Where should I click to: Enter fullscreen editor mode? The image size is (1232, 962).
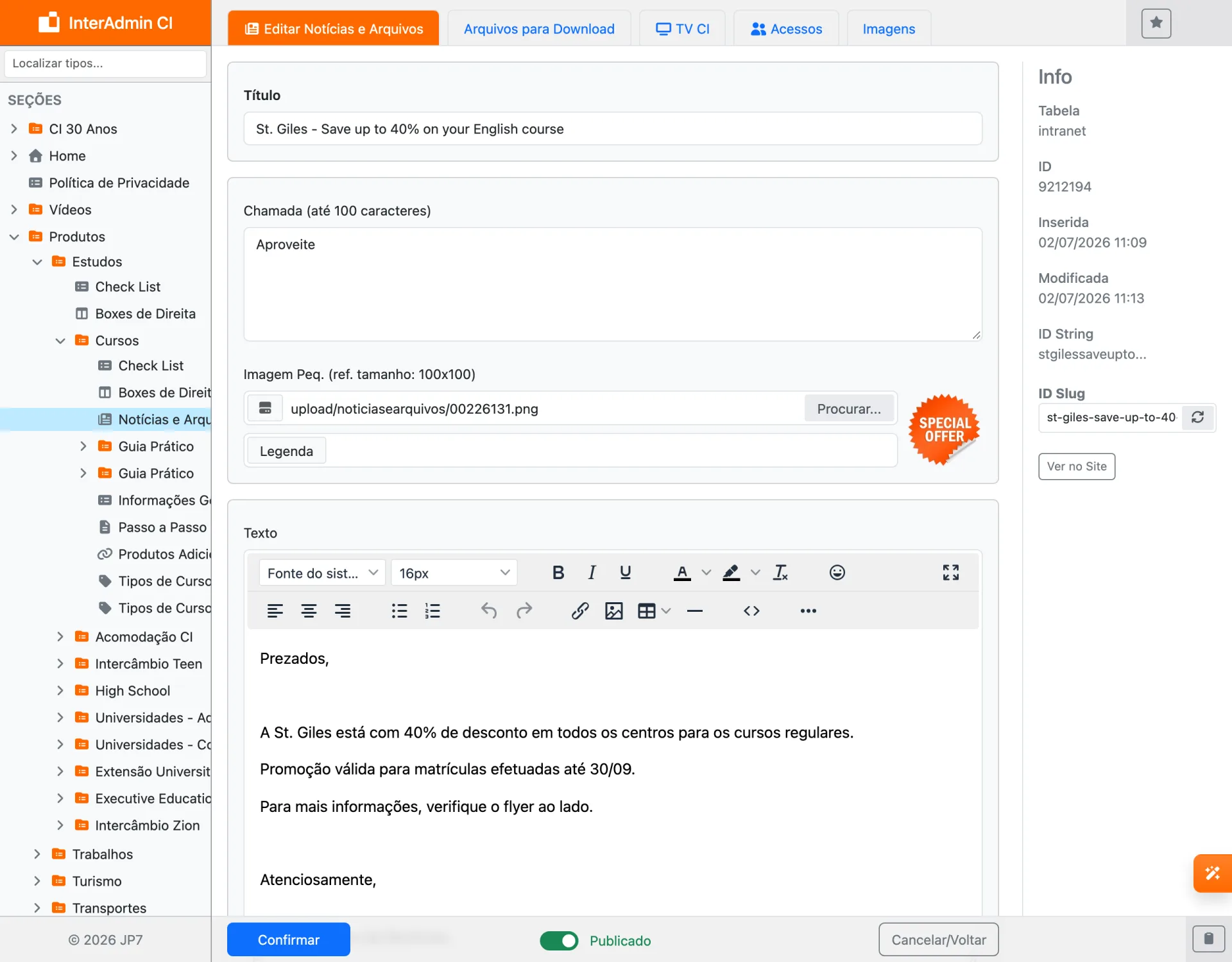950,573
